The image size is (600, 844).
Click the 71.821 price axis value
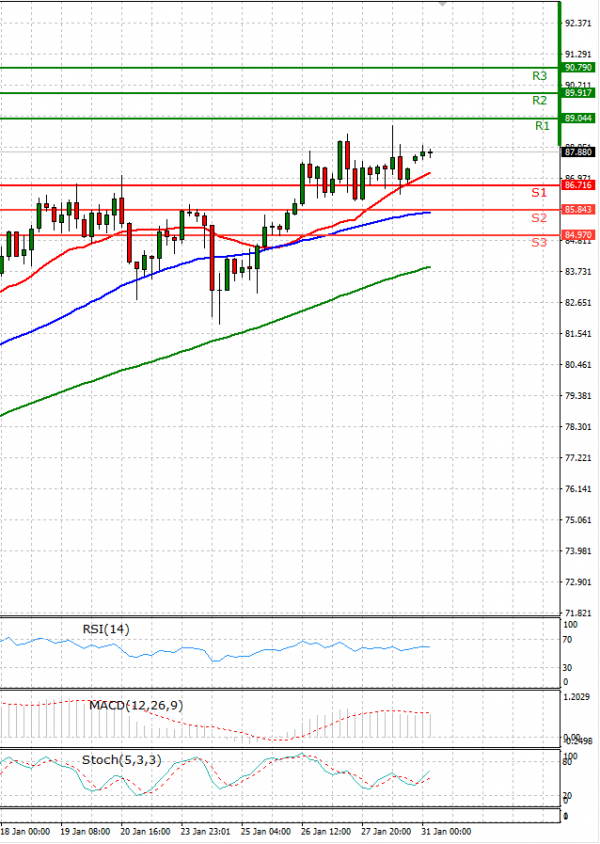(x=578, y=613)
